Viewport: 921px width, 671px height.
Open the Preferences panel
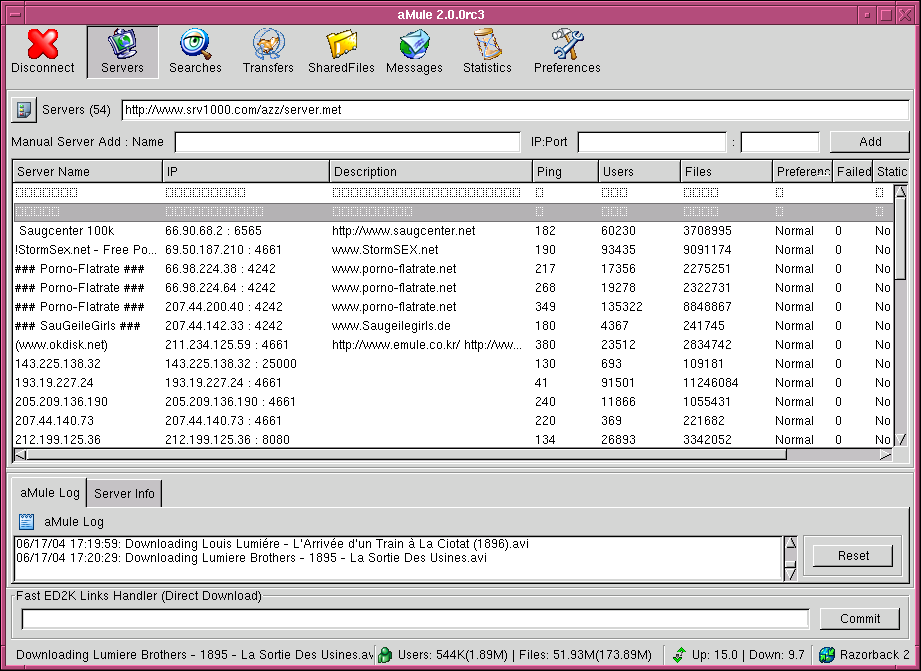(567, 52)
